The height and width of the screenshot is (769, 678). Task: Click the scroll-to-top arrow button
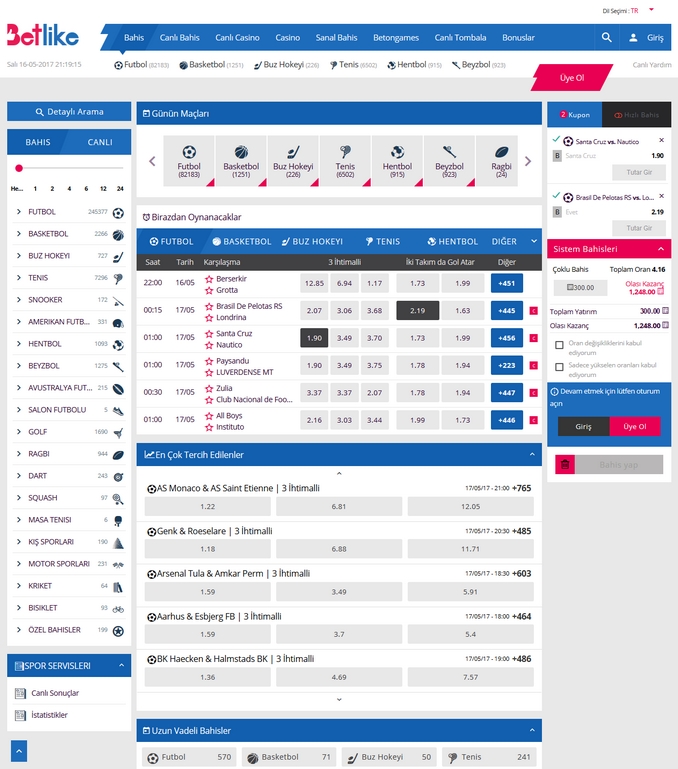pos(19,751)
